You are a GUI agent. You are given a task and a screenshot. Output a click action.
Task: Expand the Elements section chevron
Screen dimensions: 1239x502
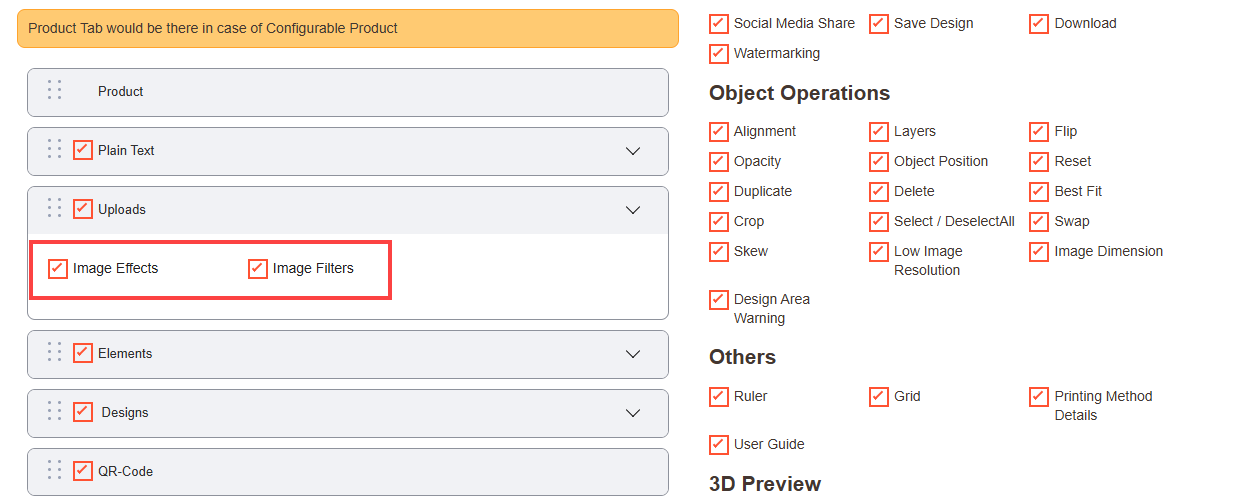click(632, 354)
